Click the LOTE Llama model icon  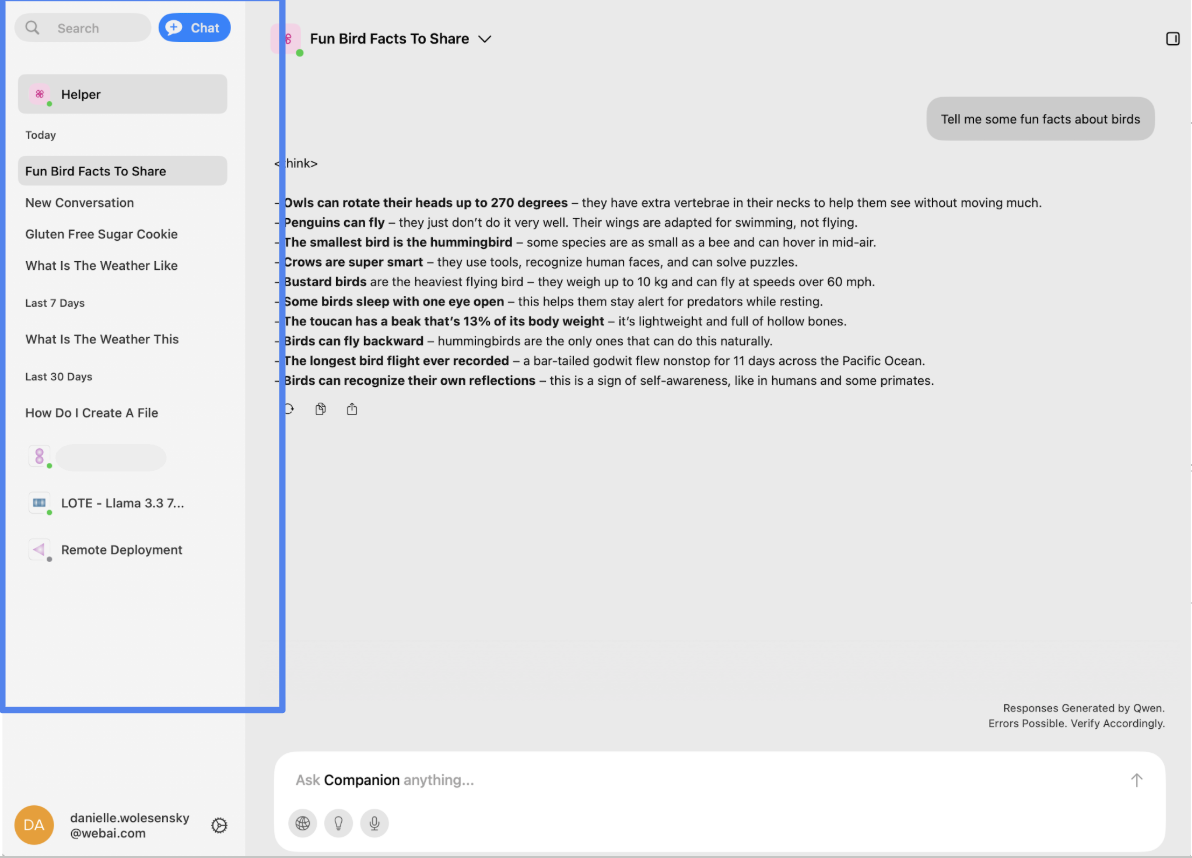click(40, 503)
